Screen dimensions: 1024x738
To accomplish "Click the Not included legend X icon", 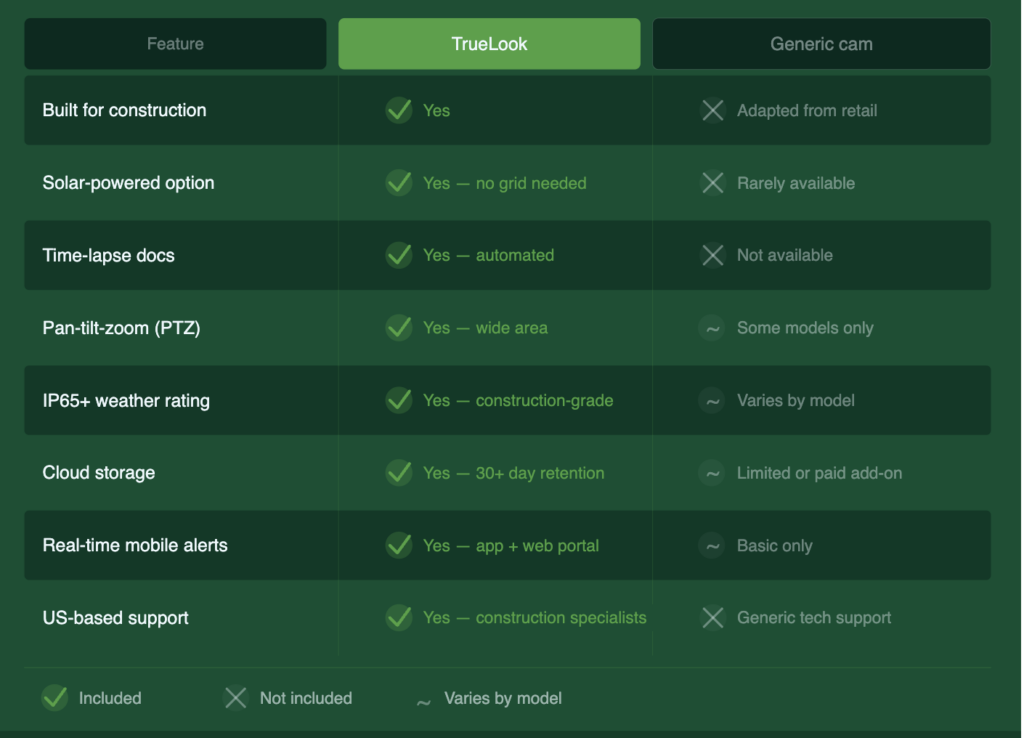I will point(236,698).
